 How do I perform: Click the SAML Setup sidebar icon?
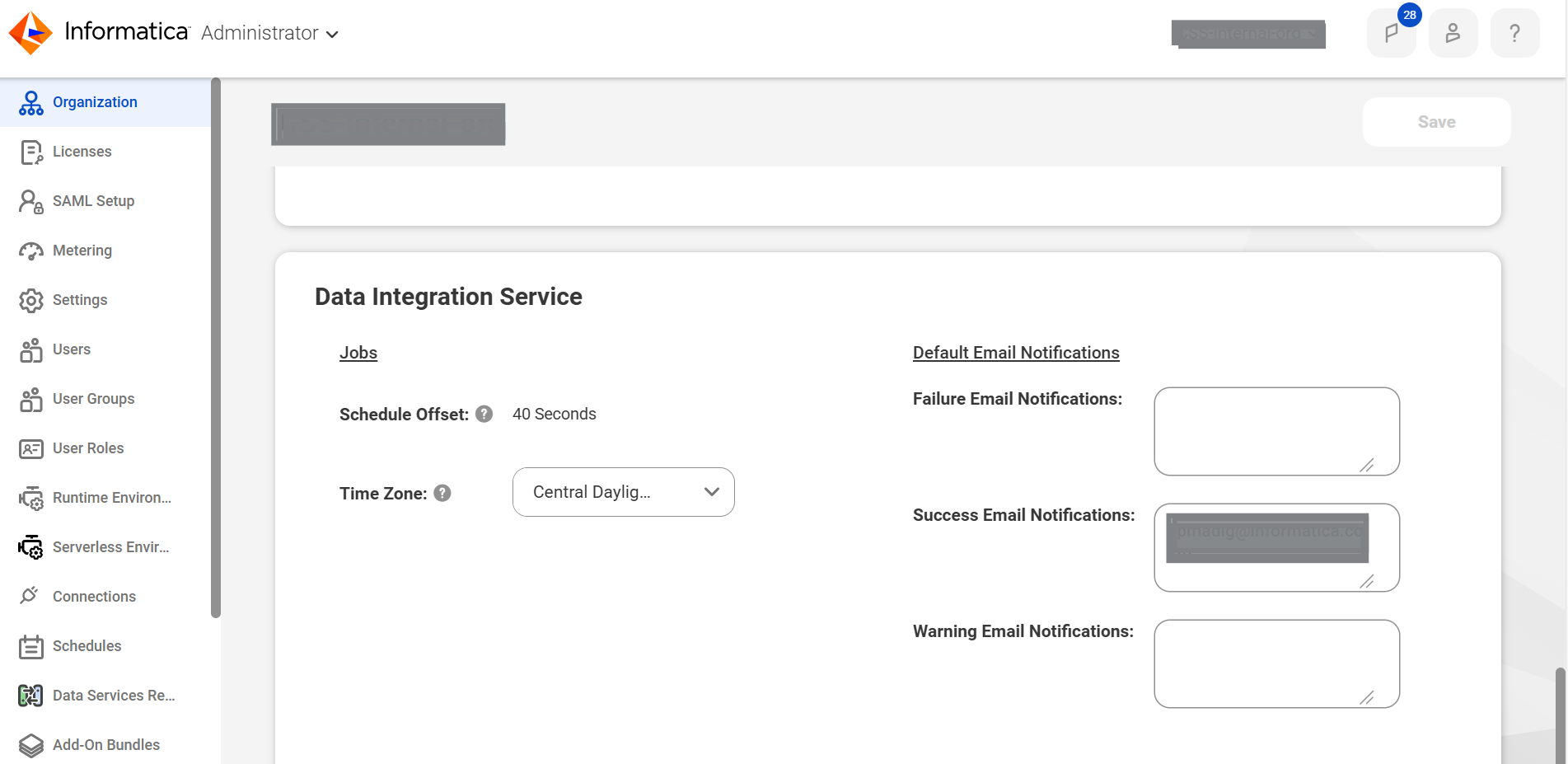click(x=31, y=202)
